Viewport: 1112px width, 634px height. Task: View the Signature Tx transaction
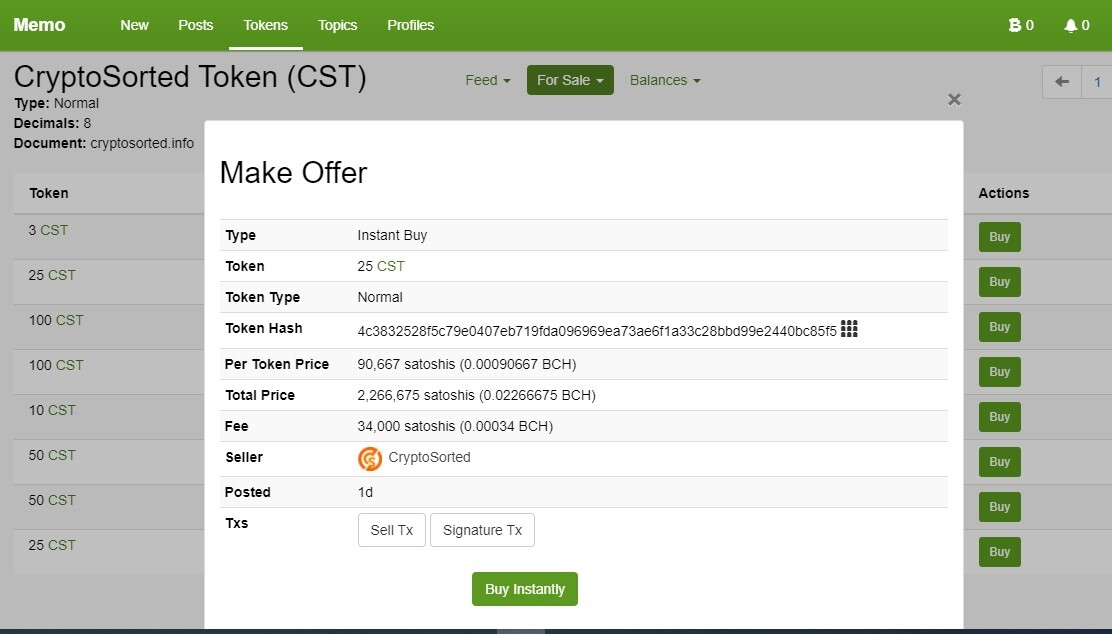(x=482, y=530)
